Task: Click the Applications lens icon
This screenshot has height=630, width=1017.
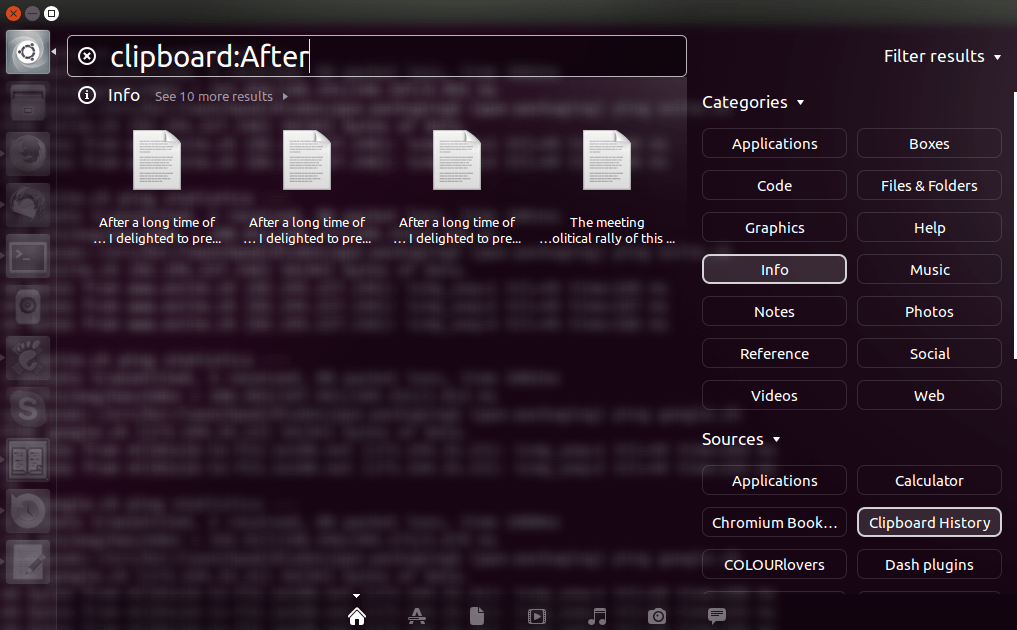Action: (x=417, y=616)
